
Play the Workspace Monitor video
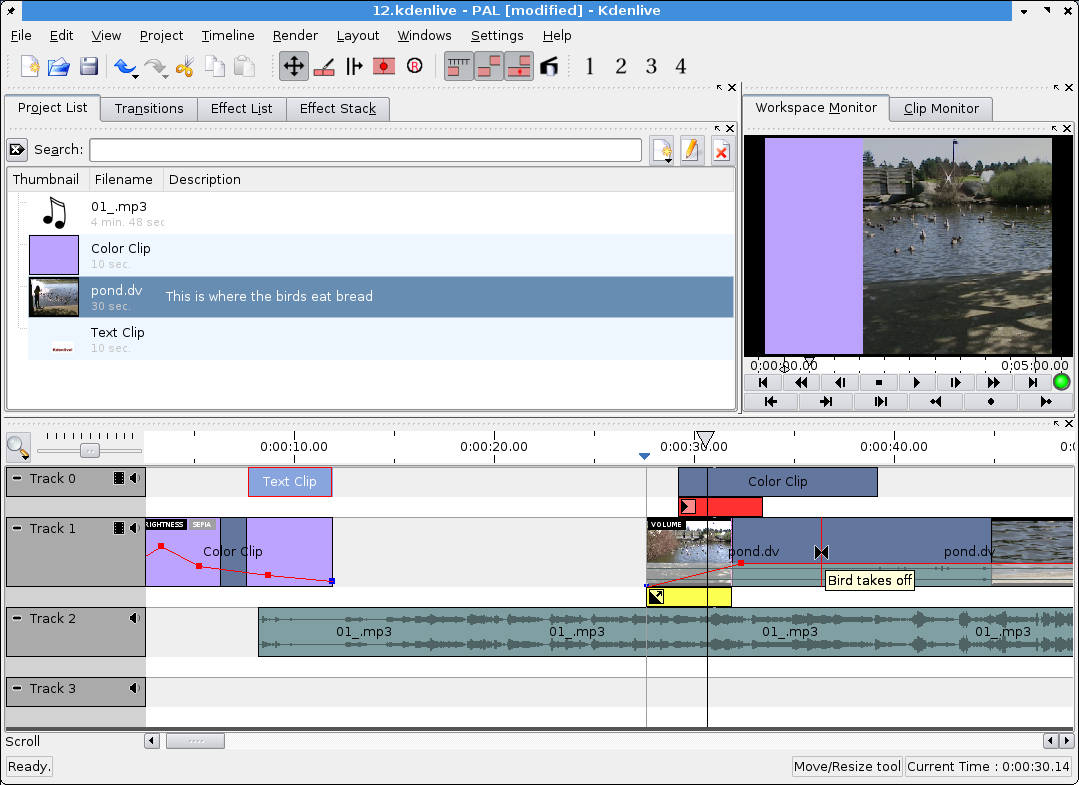pos(916,383)
